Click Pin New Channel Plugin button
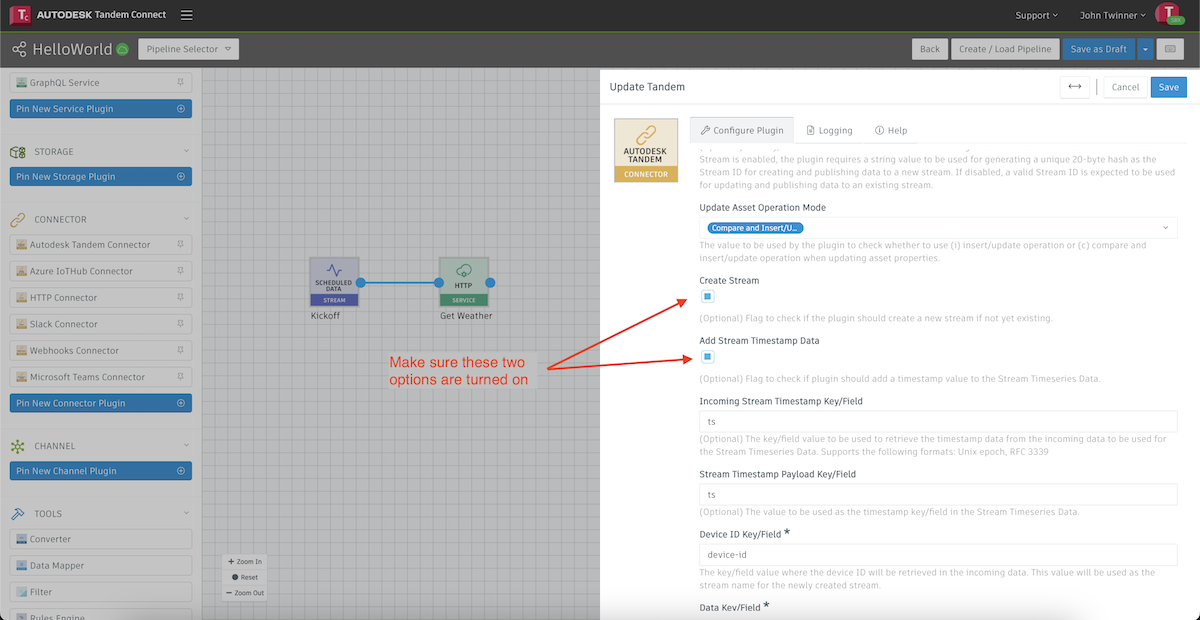 [x=100, y=471]
